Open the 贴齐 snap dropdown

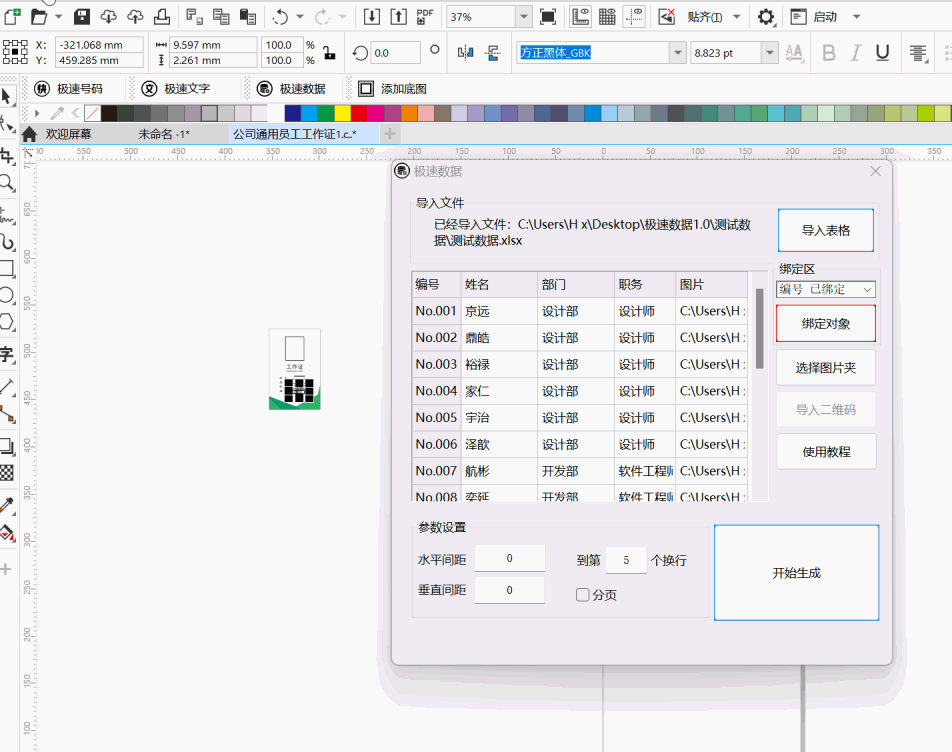click(736, 16)
